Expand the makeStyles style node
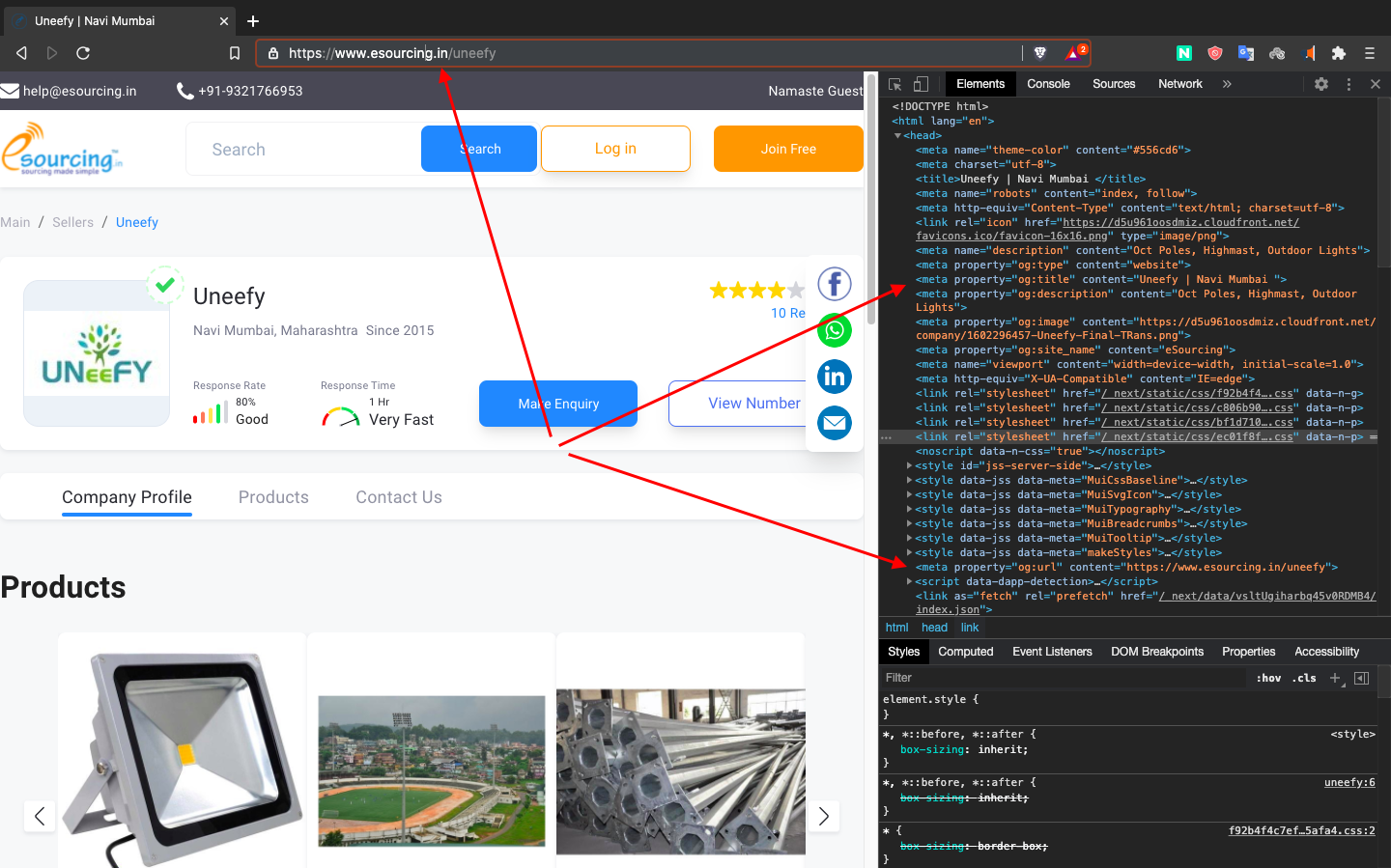The width and height of the screenshot is (1391, 868). pos(909,553)
